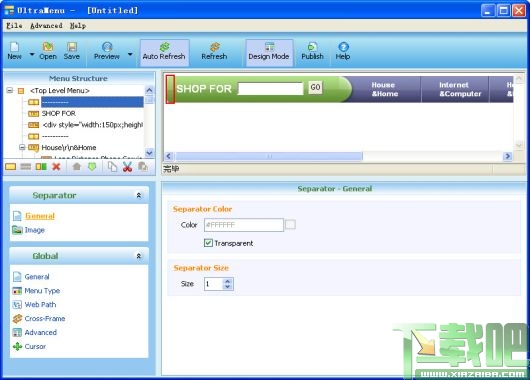Click the Publish toolbar icon
Viewport: 530px width, 380px height.
312,51
